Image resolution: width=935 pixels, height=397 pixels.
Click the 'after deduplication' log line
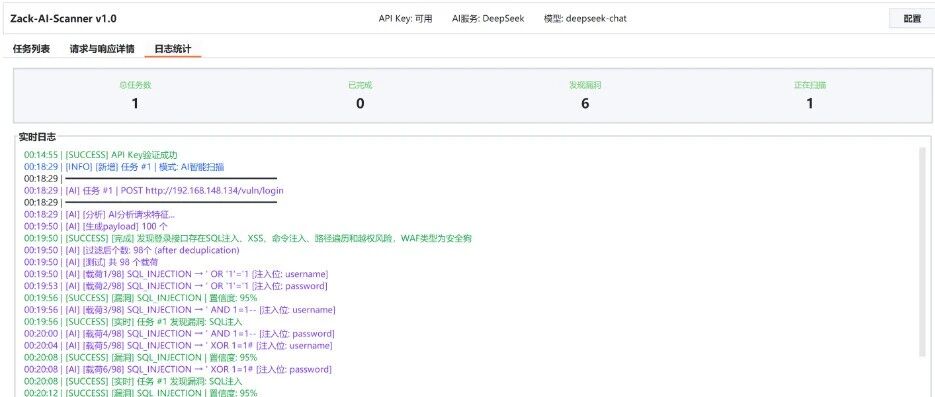(132, 250)
